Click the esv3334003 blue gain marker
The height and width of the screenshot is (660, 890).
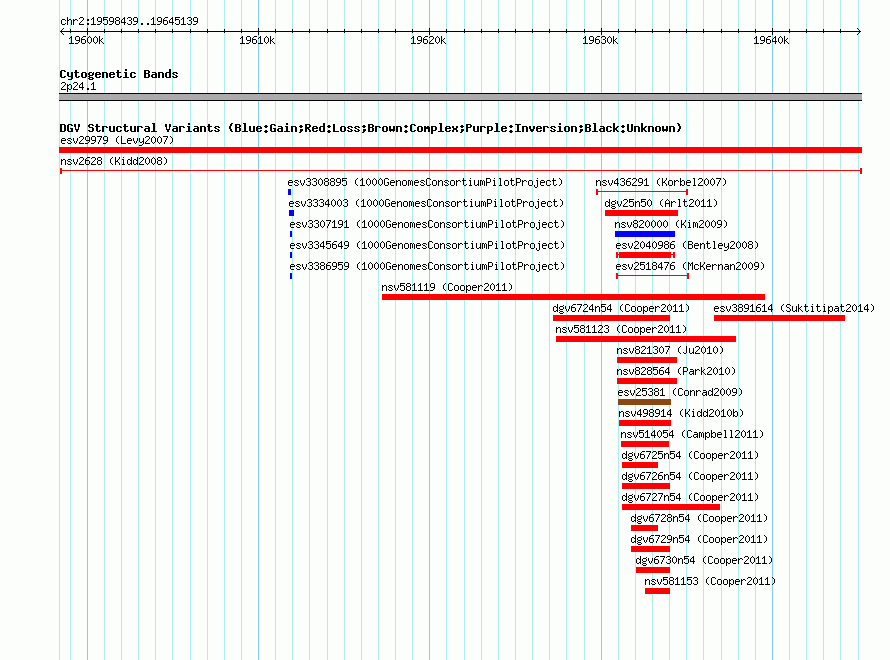coord(291,213)
